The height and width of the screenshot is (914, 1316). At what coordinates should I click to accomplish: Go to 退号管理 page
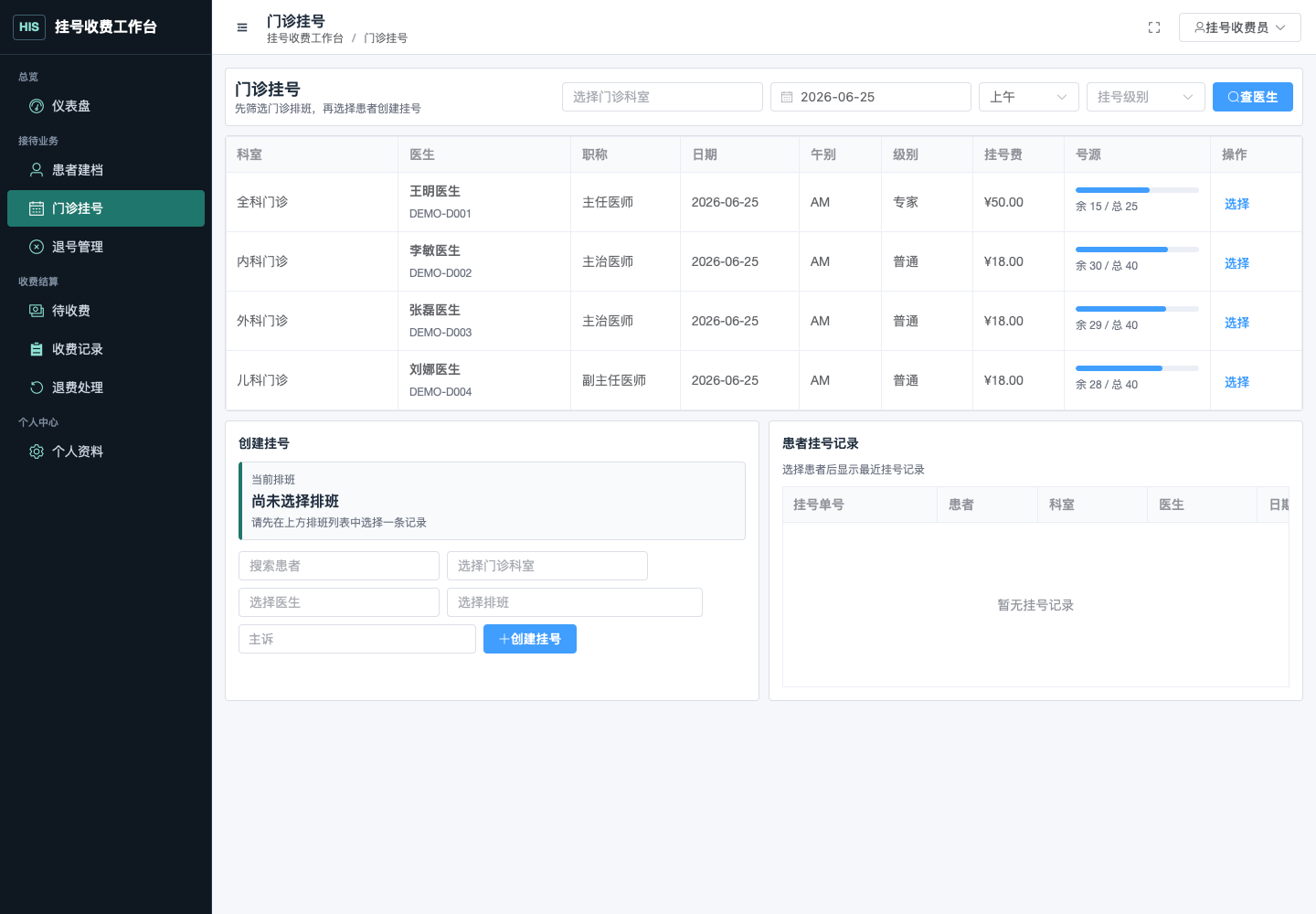[106, 247]
